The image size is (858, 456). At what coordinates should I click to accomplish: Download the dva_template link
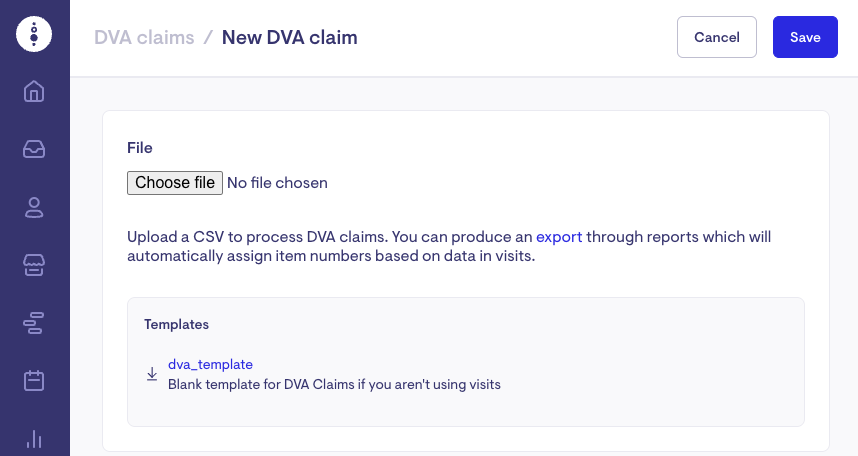pyautogui.click(x=210, y=364)
